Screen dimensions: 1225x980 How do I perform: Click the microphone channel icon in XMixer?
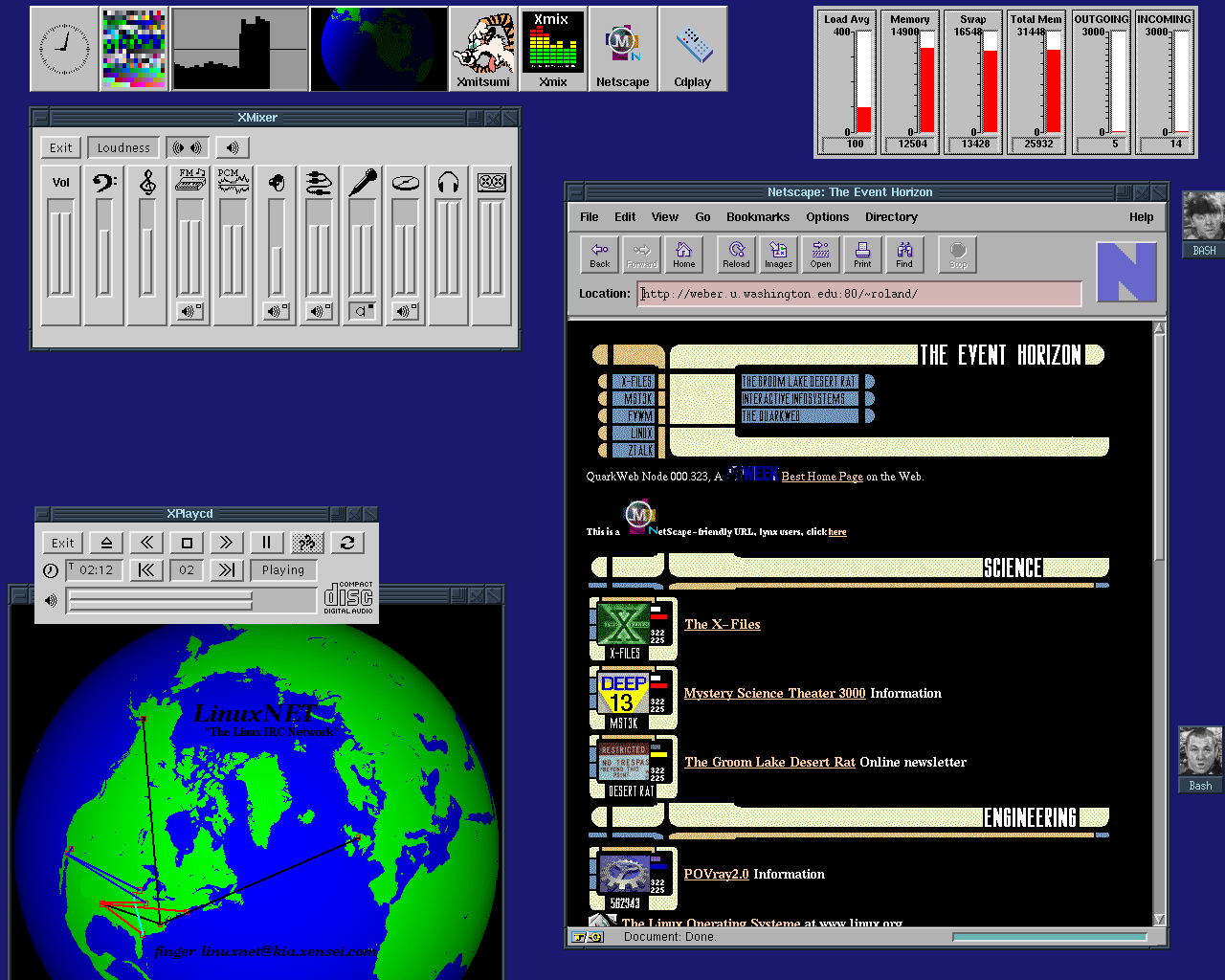pyautogui.click(x=362, y=182)
